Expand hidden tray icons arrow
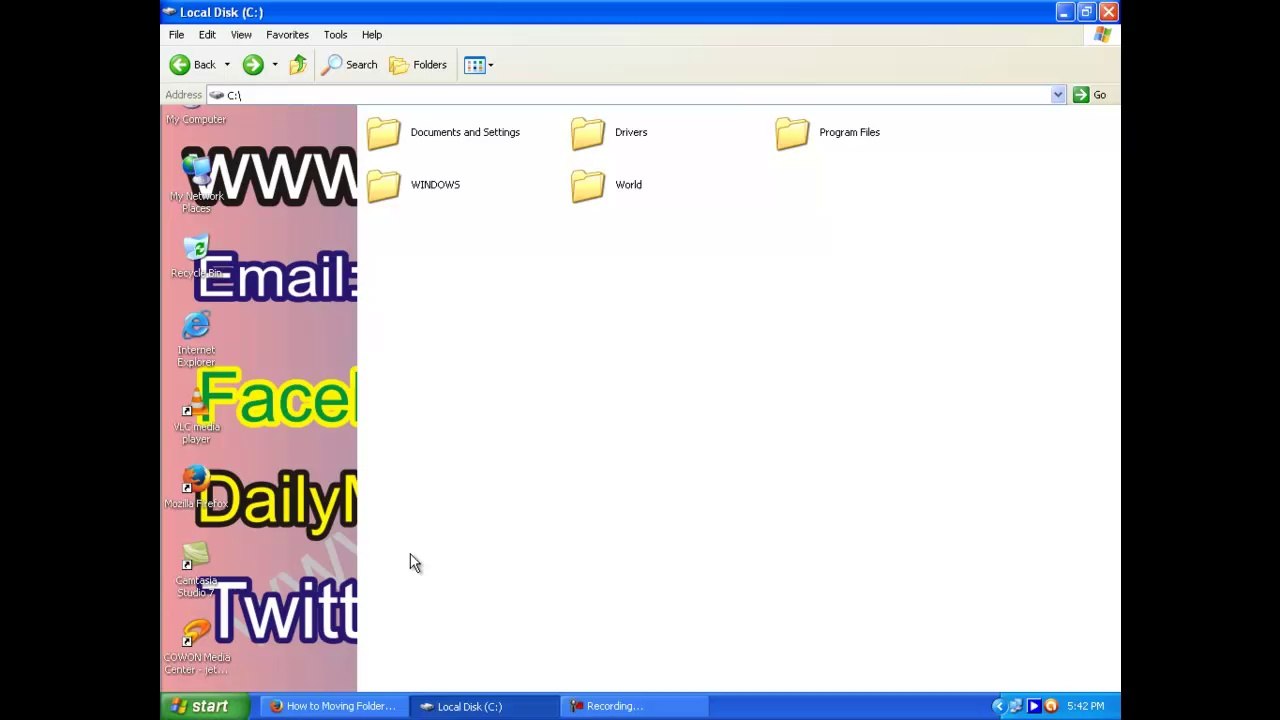Image resolution: width=1280 pixels, height=720 pixels. 998,706
